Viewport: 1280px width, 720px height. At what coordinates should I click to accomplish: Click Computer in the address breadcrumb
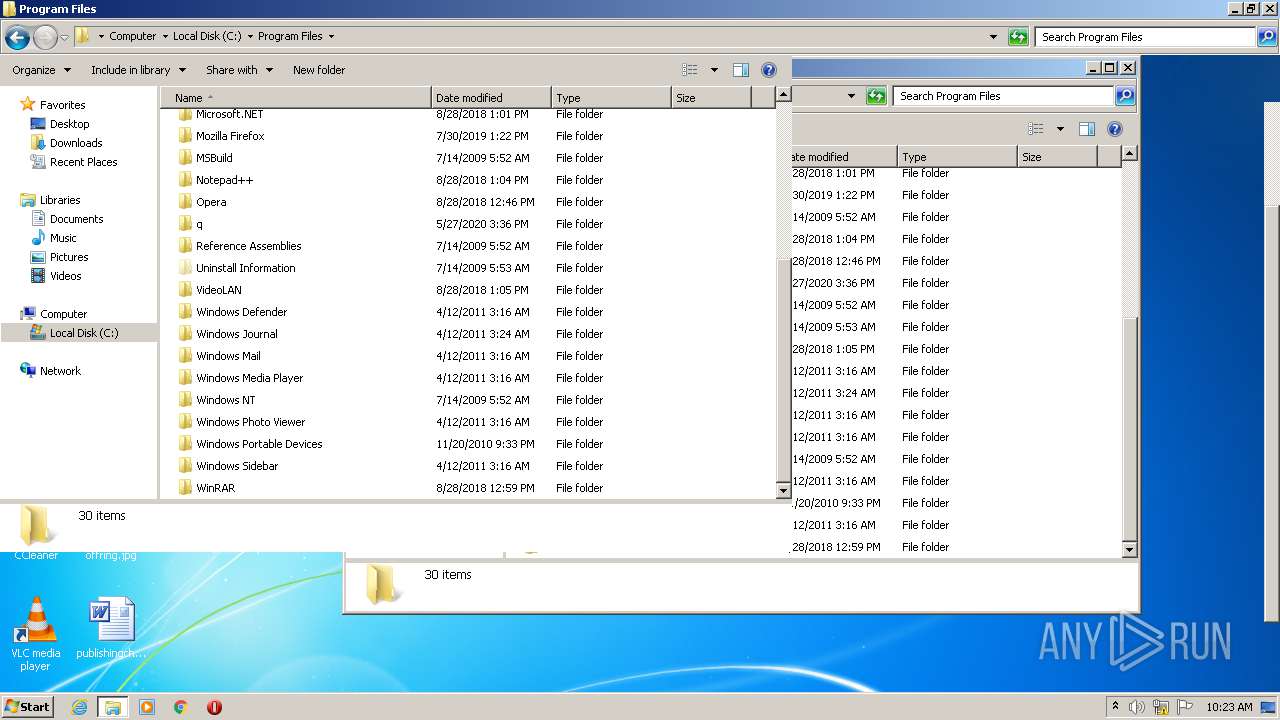pyautogui.click(x=132, y=37)
